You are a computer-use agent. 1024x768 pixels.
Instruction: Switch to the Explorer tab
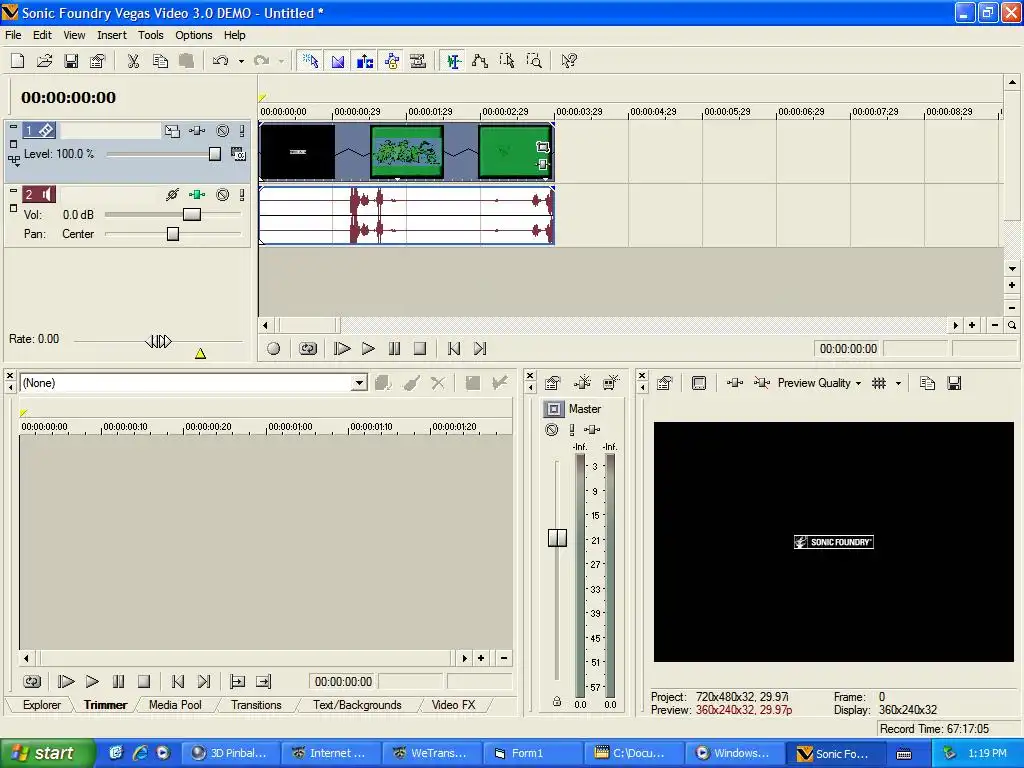42,705
